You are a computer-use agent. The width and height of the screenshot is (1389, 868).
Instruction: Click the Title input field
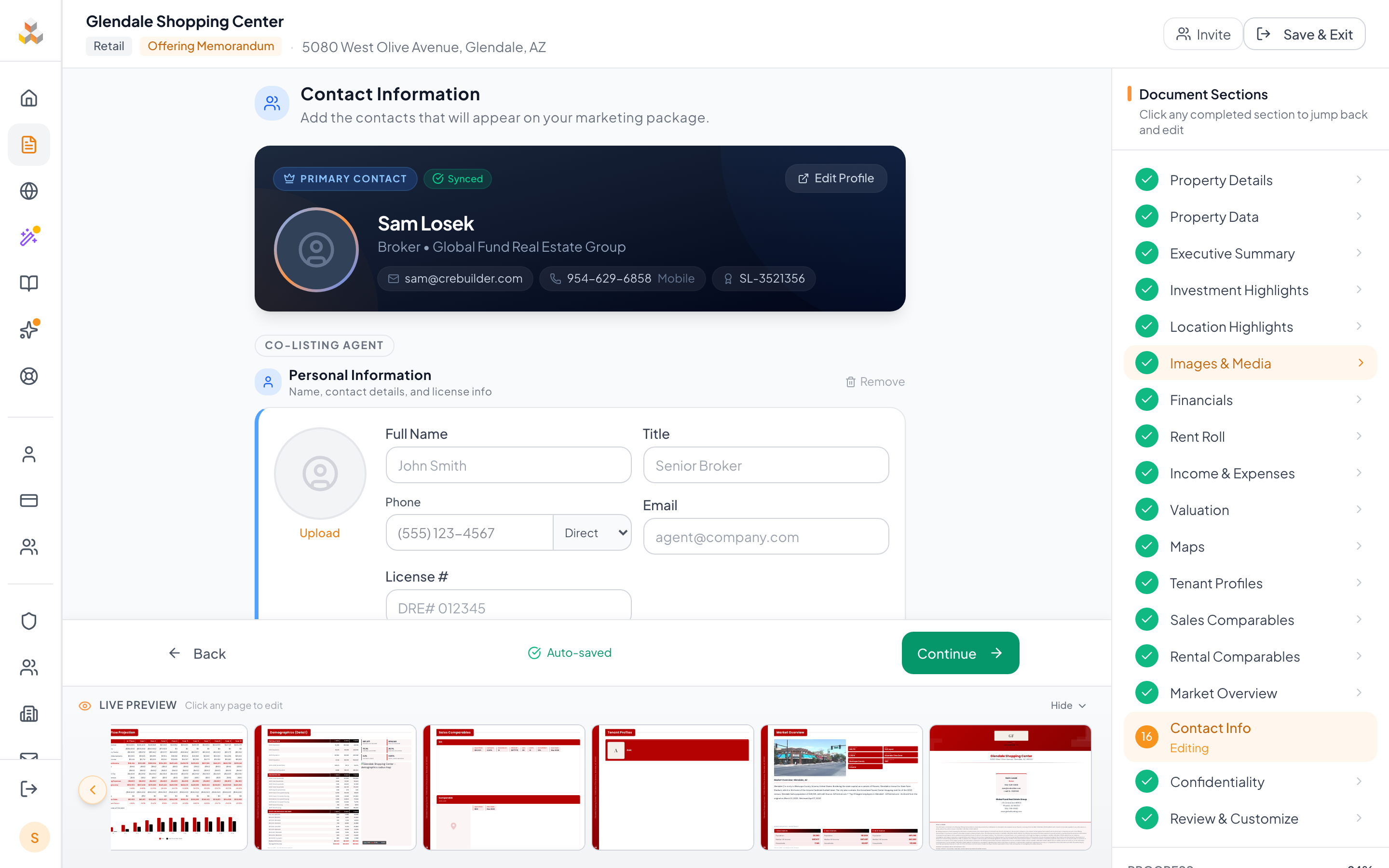[766, 465]
